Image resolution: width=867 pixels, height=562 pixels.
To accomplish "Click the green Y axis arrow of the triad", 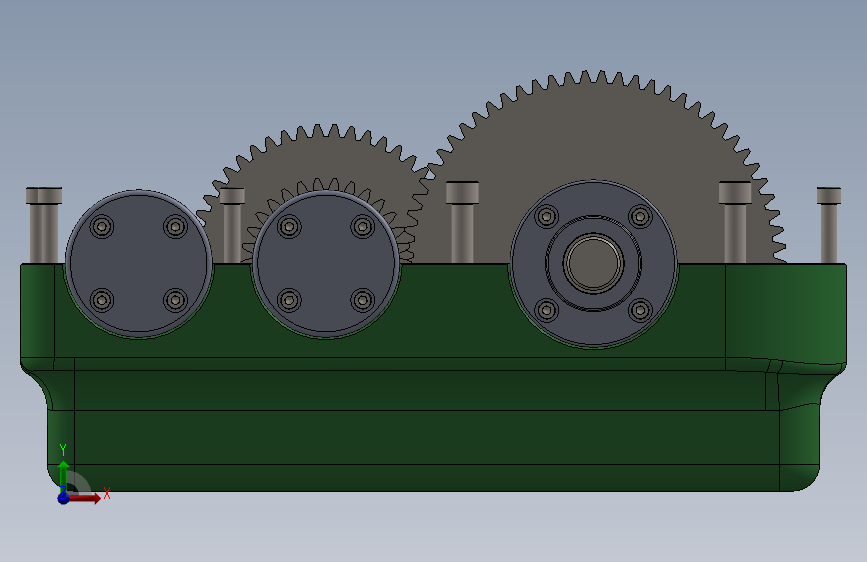I will click(x=64, y=475).
